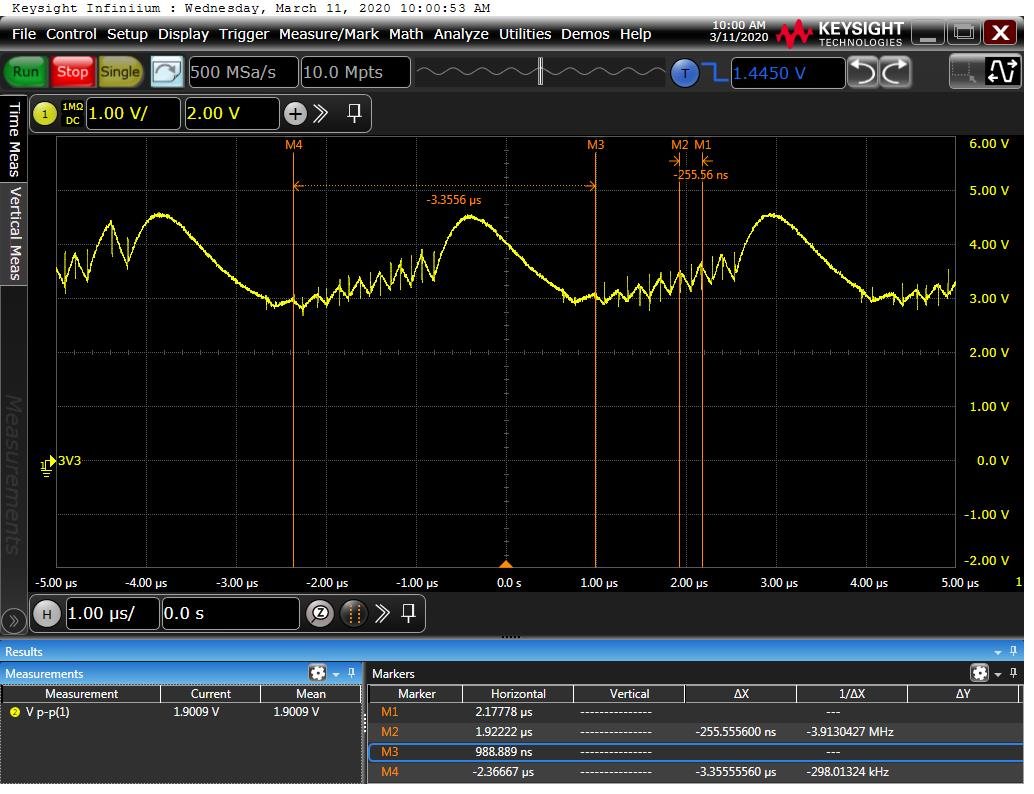1034x794 pixels.
Task: Open the Demos menu
Action: tap(585, 34)
